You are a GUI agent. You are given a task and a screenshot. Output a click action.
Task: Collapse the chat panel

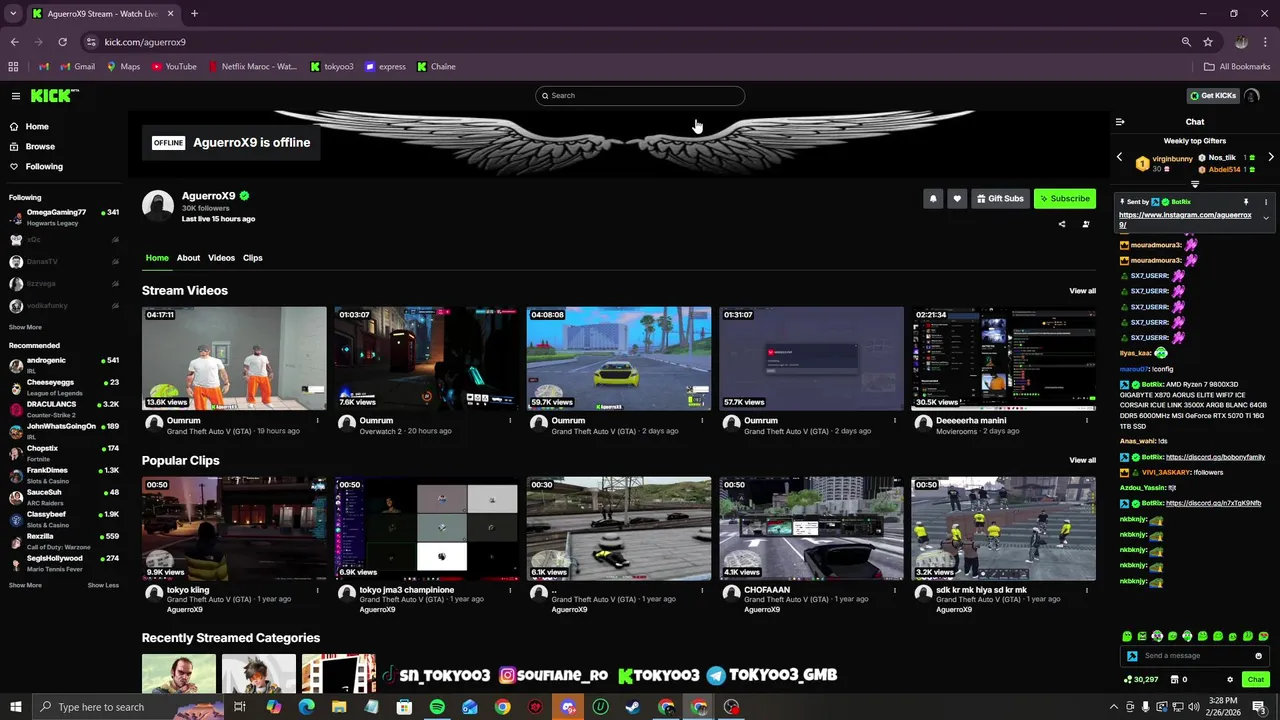click(x=1120, y=122)
